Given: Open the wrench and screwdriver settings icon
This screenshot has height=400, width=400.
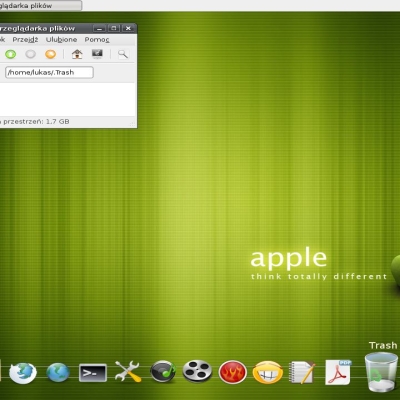Looking at the screenshot, I should [127, 371].
